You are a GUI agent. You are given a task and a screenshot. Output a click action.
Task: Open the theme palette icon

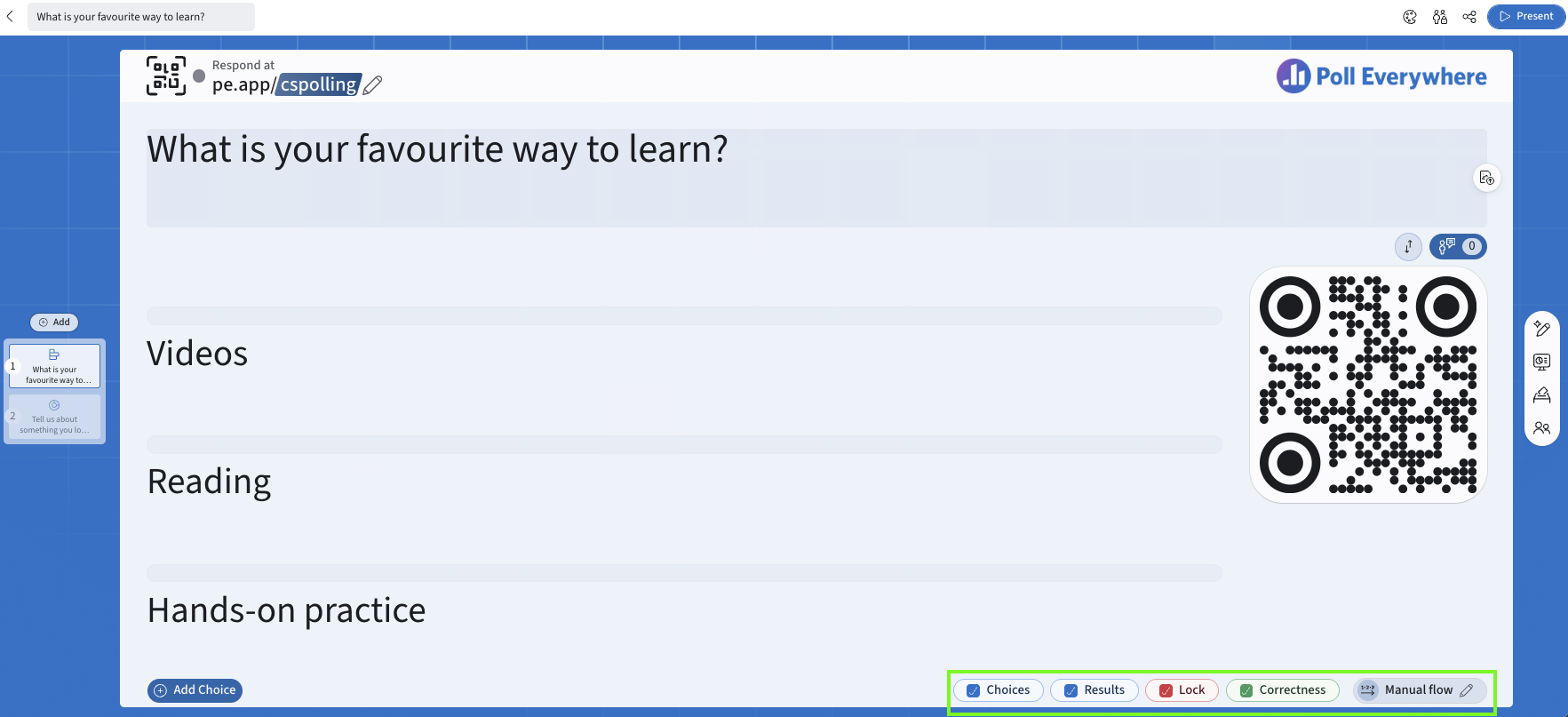1410,17
